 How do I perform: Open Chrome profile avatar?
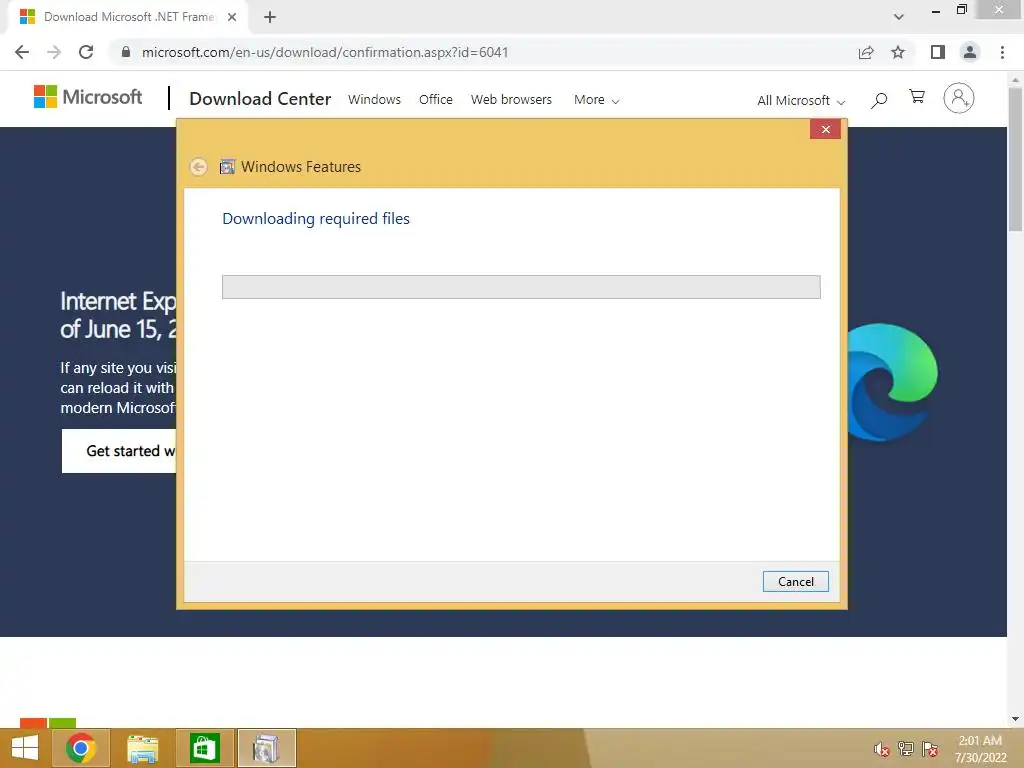click(970, 52)
